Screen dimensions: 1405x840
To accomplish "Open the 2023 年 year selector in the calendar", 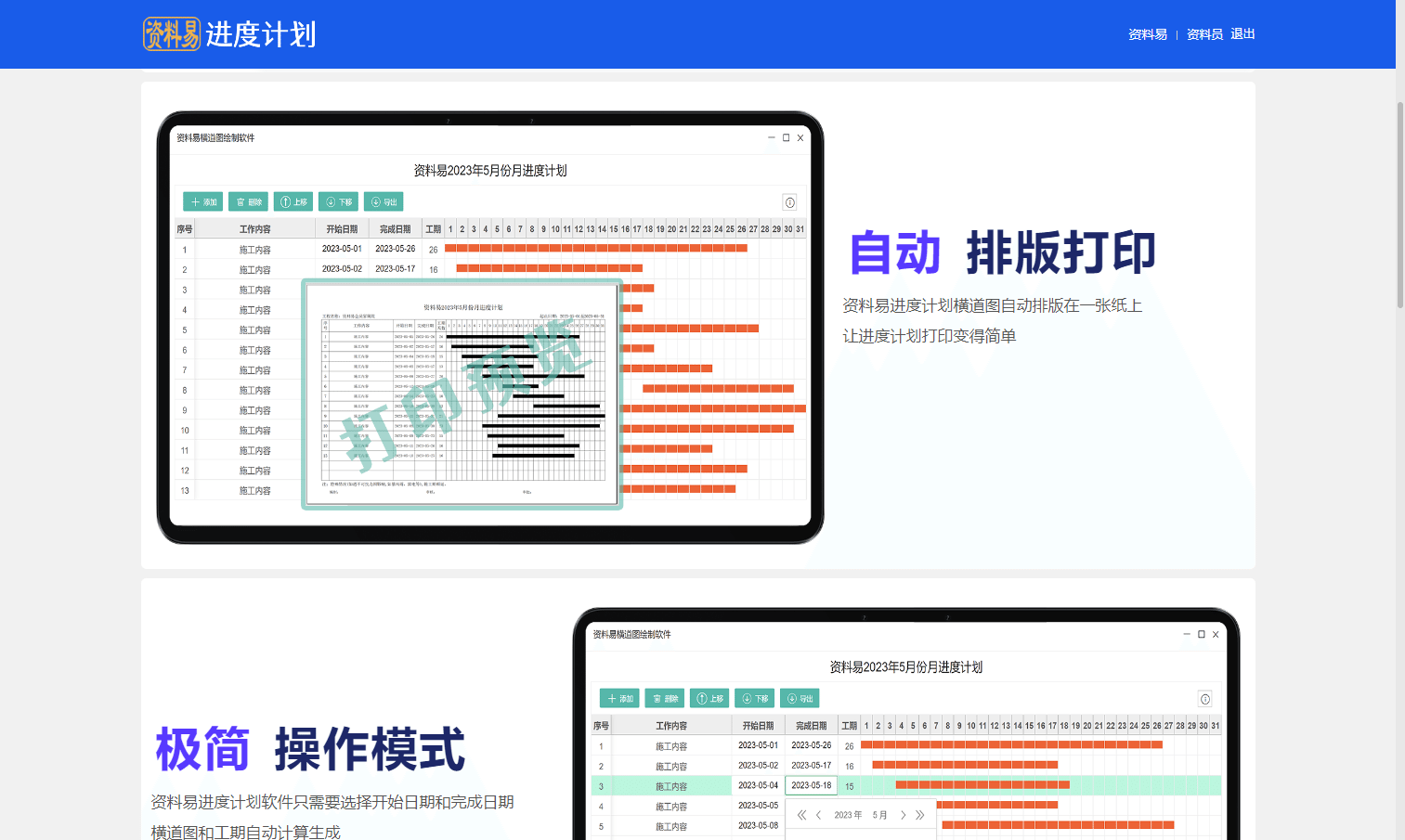I will point(848,815).
